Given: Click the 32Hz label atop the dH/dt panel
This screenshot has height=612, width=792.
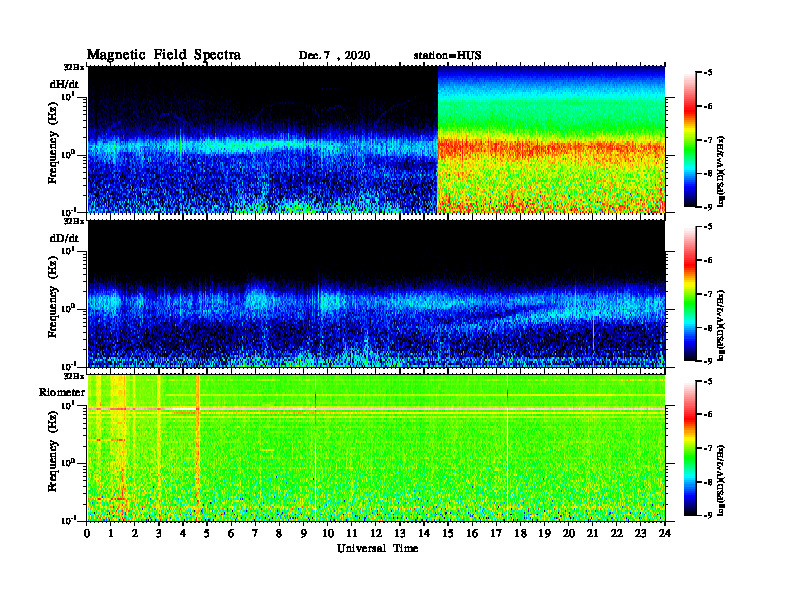Looking at the screenshot, I should [74, 67].
